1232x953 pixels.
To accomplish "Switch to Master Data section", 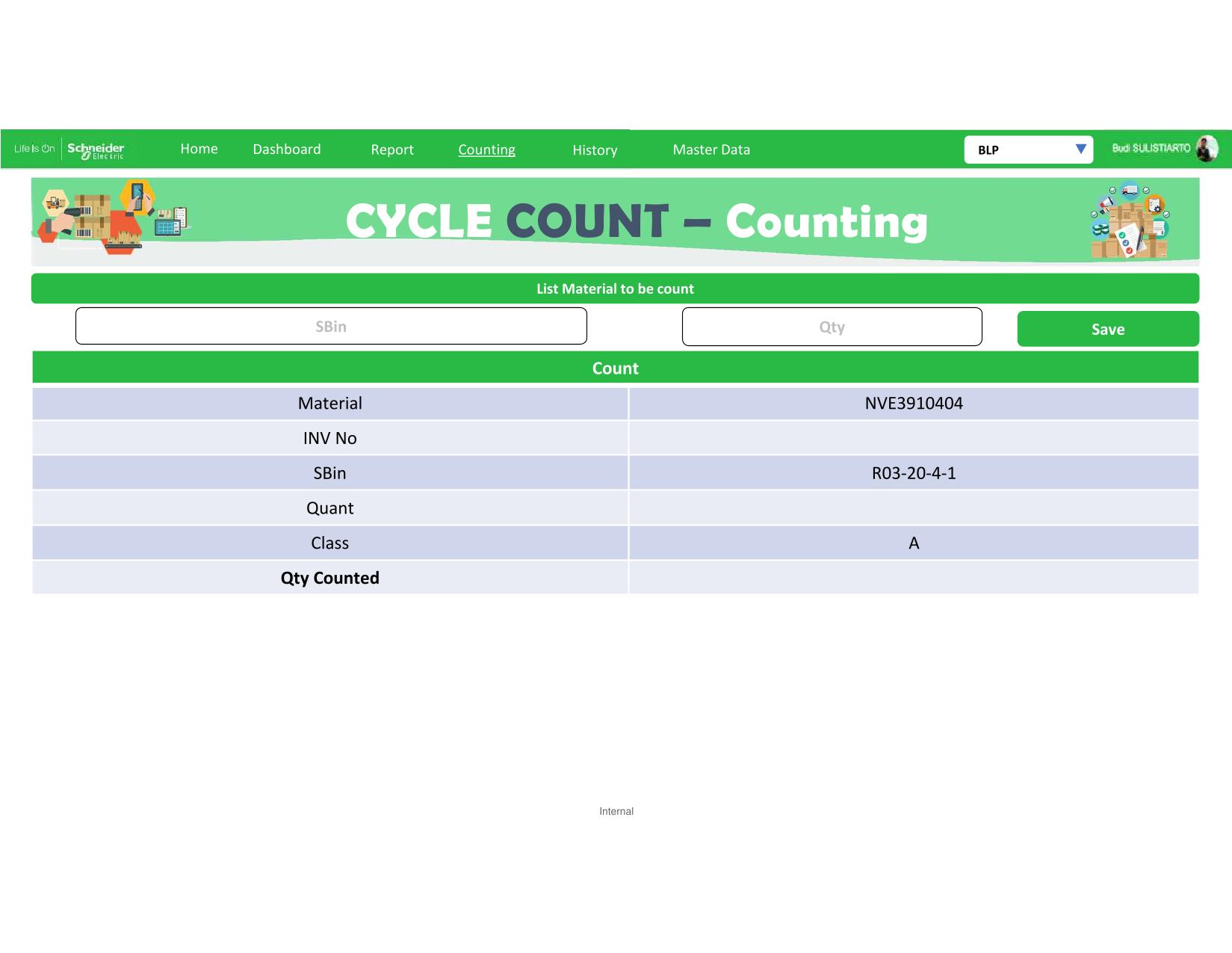I will (x=711, y=149).
